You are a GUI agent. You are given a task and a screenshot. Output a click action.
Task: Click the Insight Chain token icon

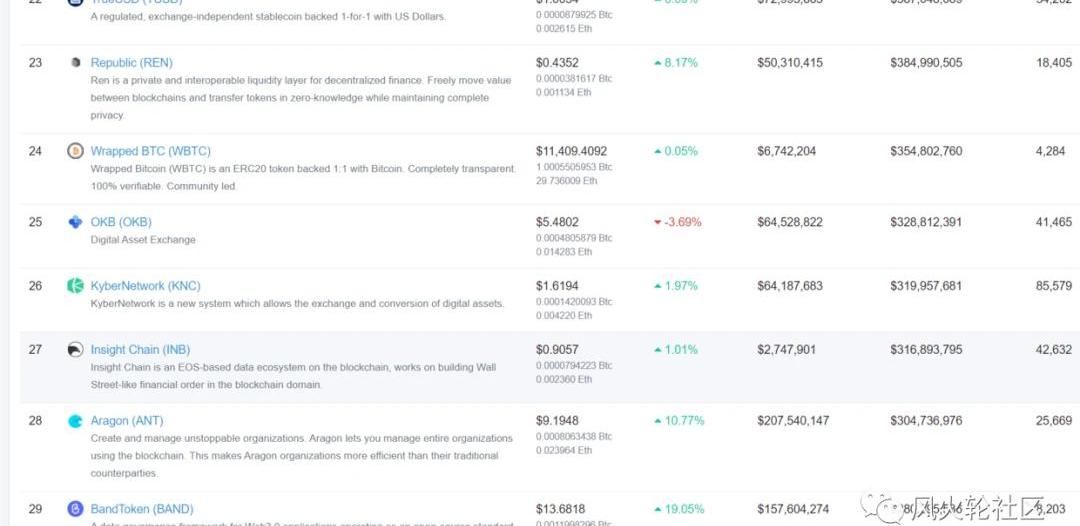coord(75,350)
